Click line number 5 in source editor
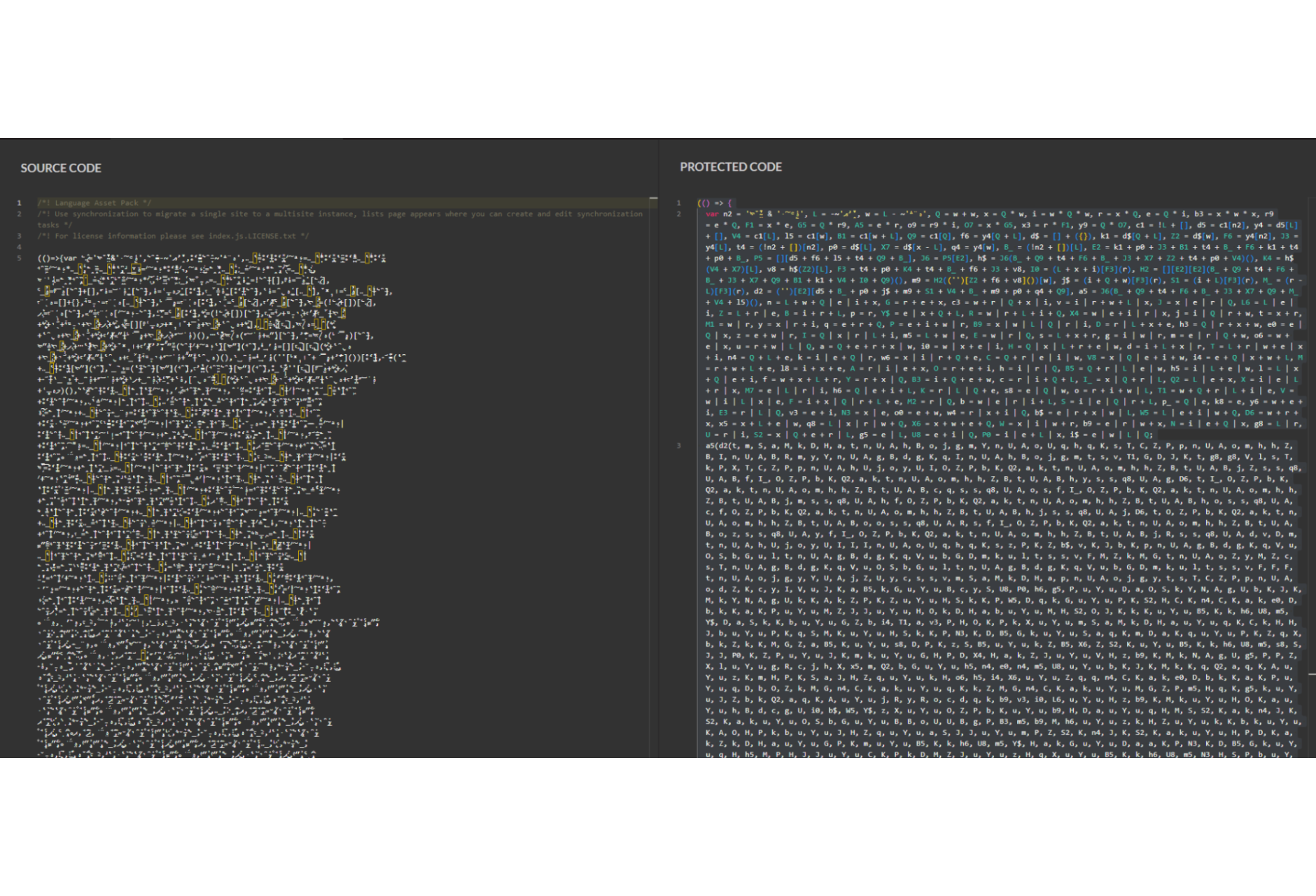Image resolution: width=1316 pixels, height=896 pixels. tap(20, 258)
